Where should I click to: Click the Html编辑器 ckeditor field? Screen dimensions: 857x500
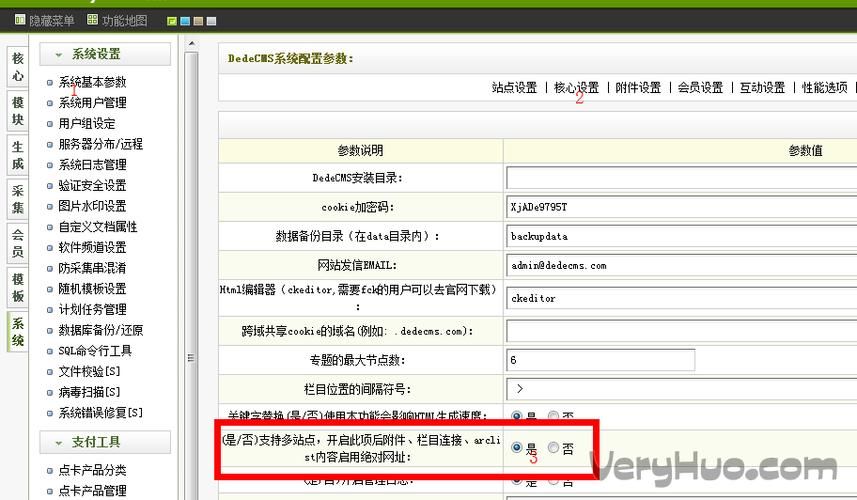click(x=682, y=298)
